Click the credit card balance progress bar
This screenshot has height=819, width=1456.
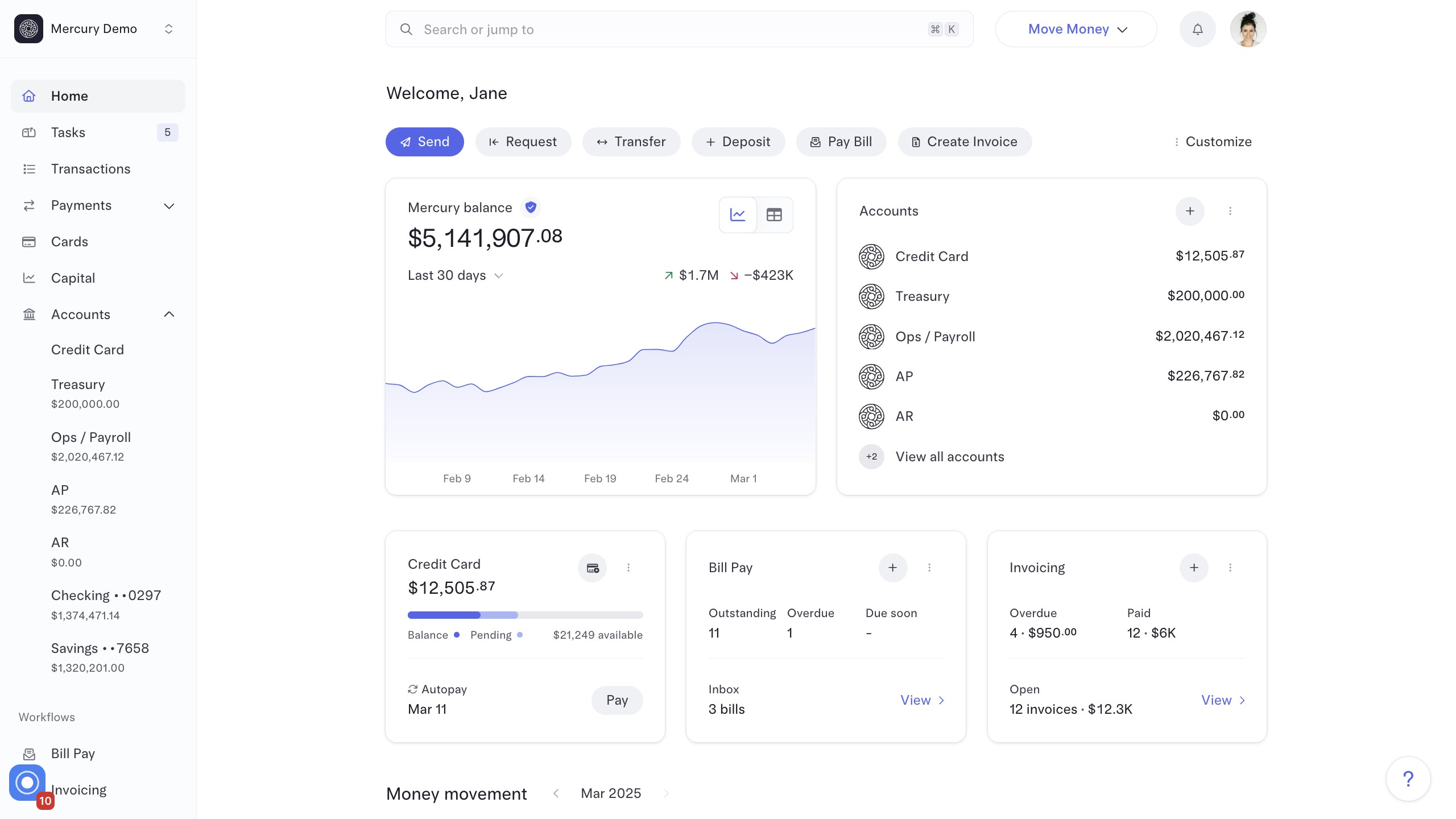click(x=524, y=615)
